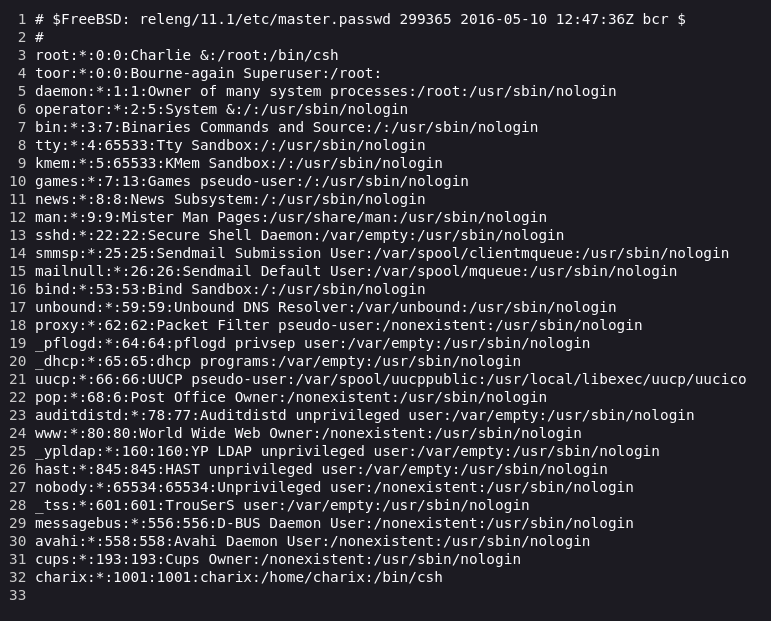This screenshot has height=621, width=771.
Task: Click the uucp pseudo-user line
Action: pyautogui.click(x=390, y=379)
